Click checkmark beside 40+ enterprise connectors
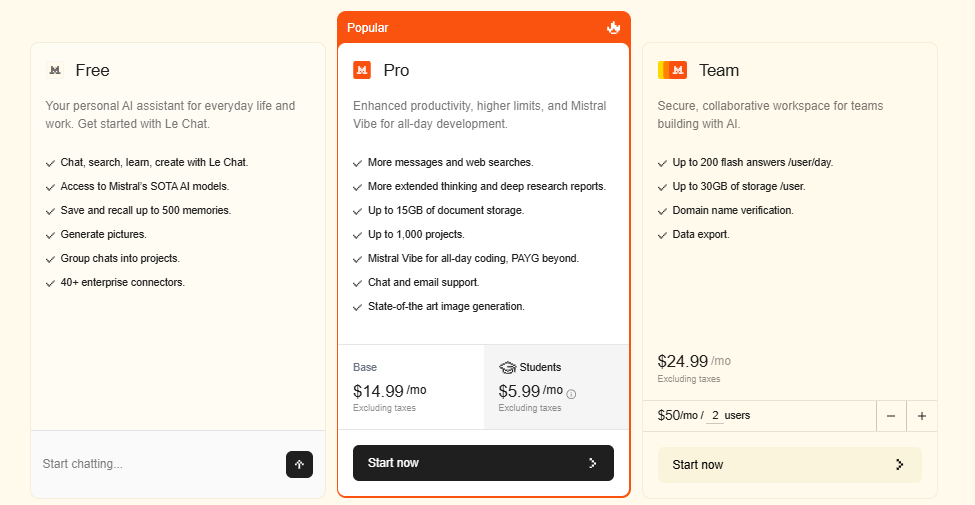Viewport: 975px width, 505px height. coord(50,284)
